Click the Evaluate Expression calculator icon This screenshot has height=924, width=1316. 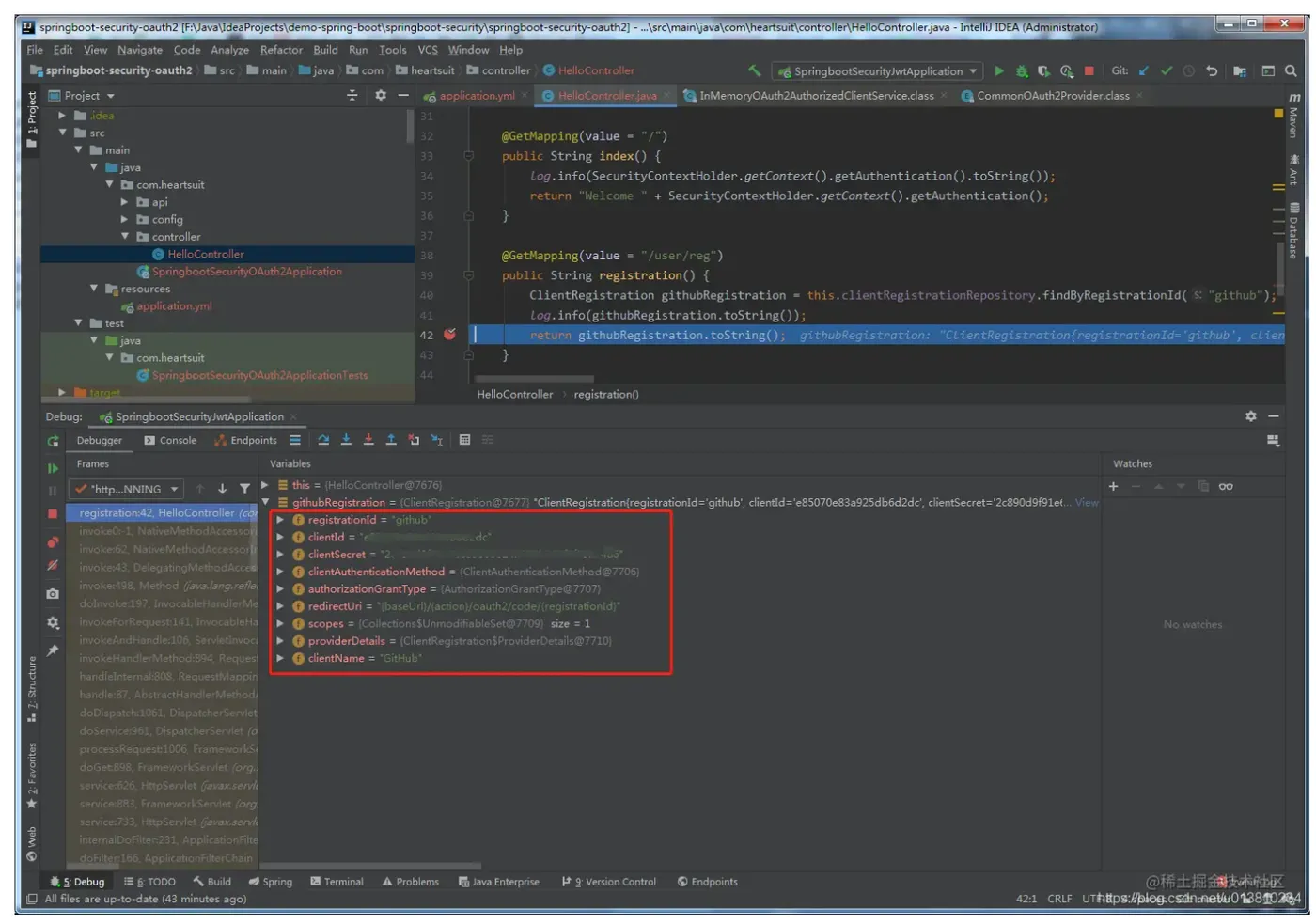pyautogui.click(x=464, y=440)
